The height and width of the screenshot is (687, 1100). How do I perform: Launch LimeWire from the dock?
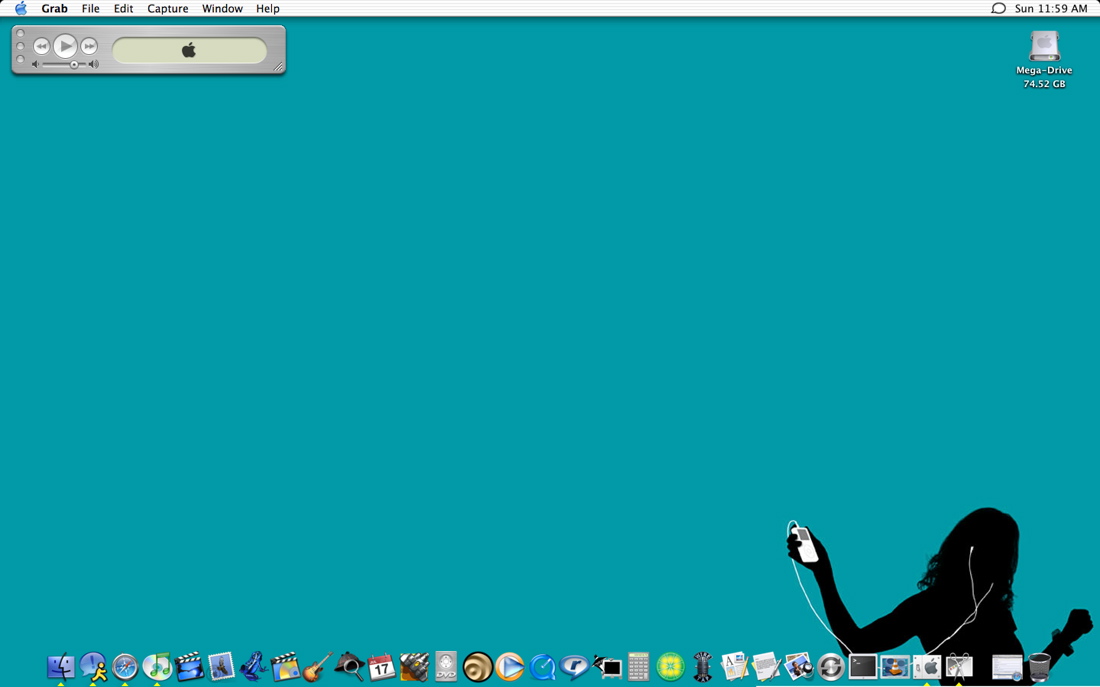[x=671, y=667]
